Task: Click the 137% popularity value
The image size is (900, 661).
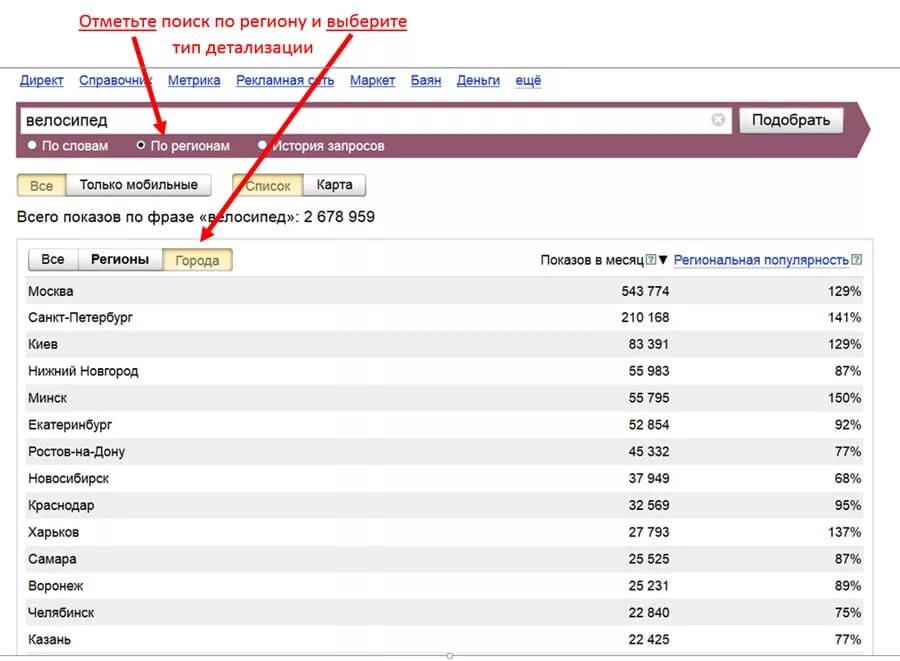Action: pyautogui.click(x=844, y=532)
